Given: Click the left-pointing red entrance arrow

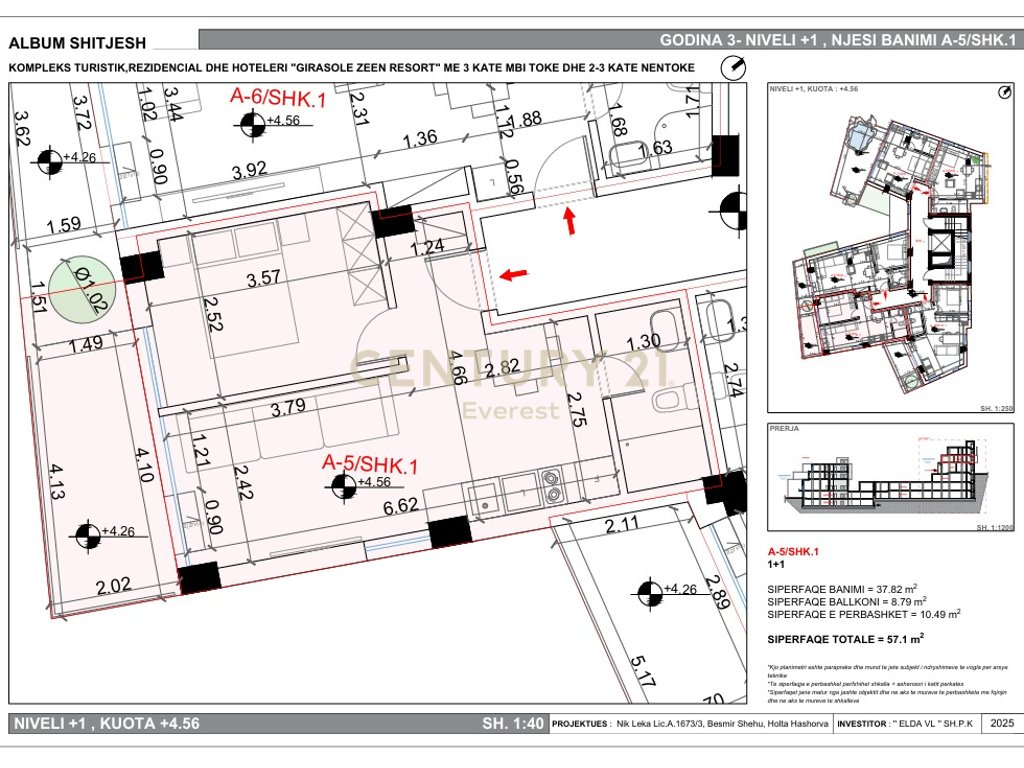Looking at the screenshot, I should click(x=514, y=275).
